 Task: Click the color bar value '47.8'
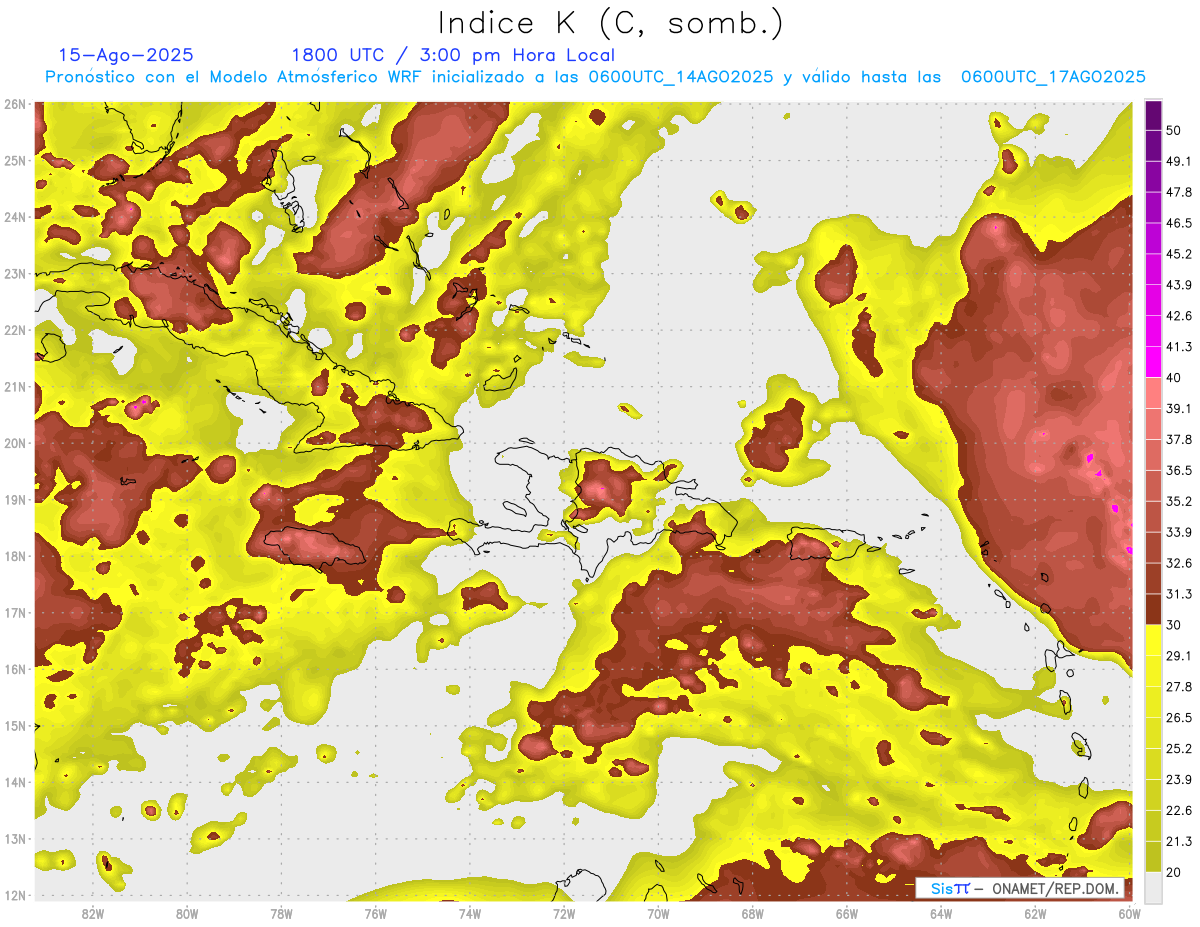[1179, 192]
